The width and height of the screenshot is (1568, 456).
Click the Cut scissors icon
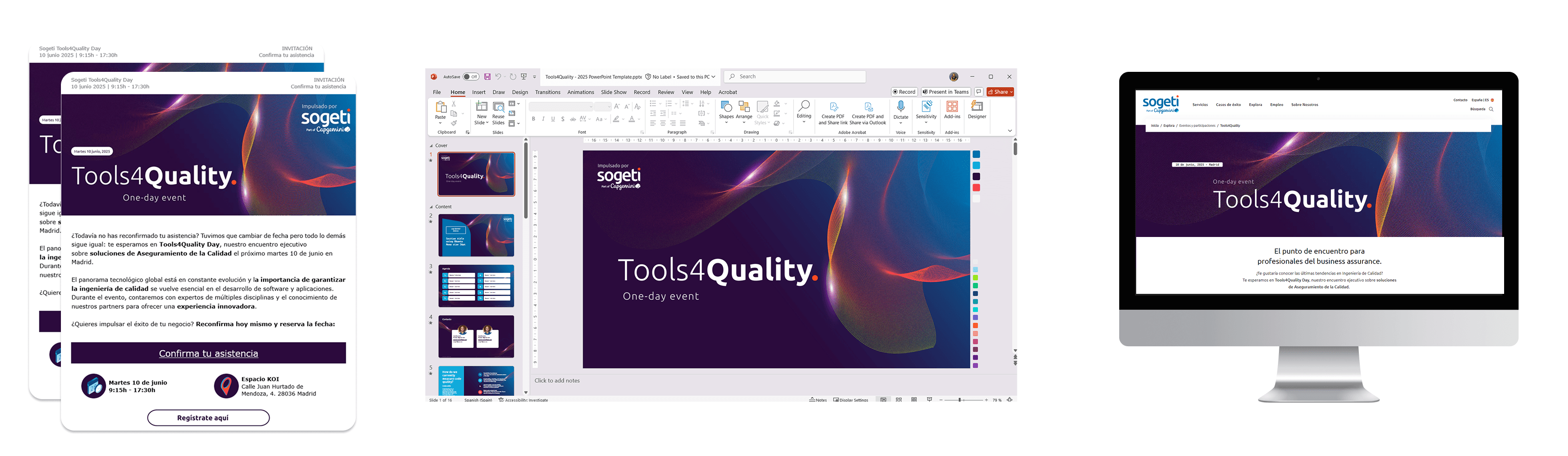(454, 104)
